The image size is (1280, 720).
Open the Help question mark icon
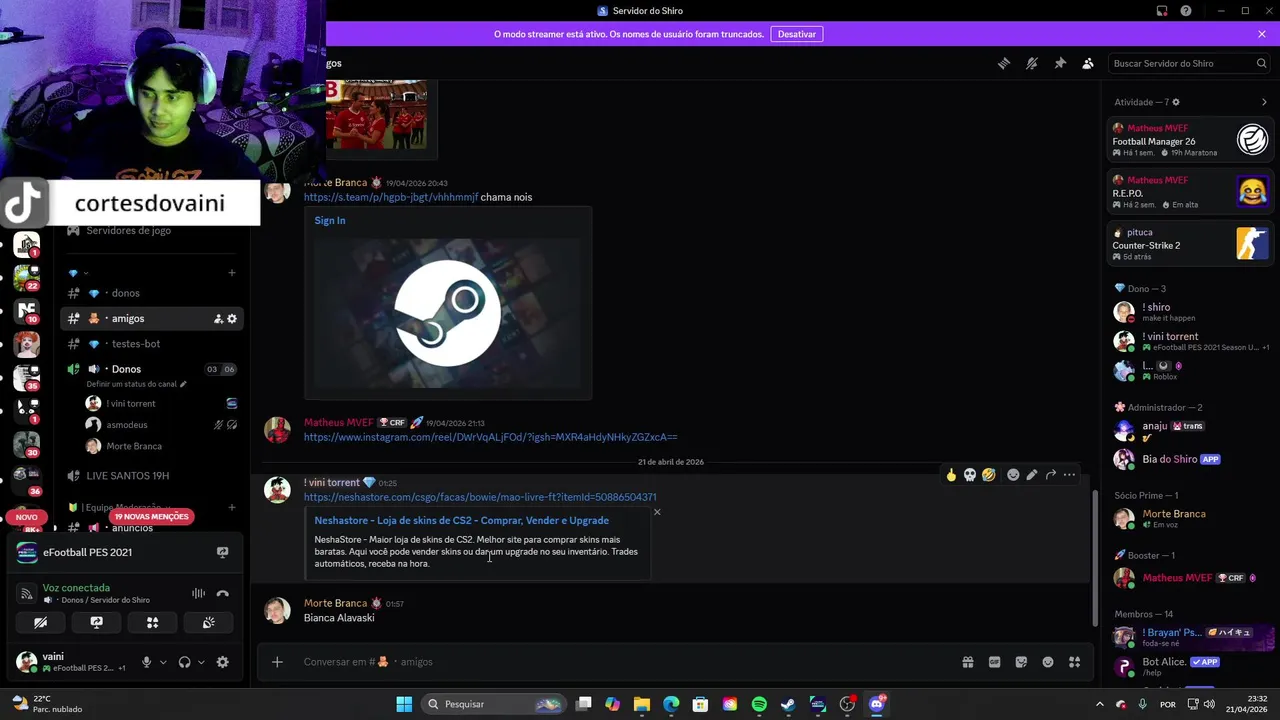(x=1186, y=10)
